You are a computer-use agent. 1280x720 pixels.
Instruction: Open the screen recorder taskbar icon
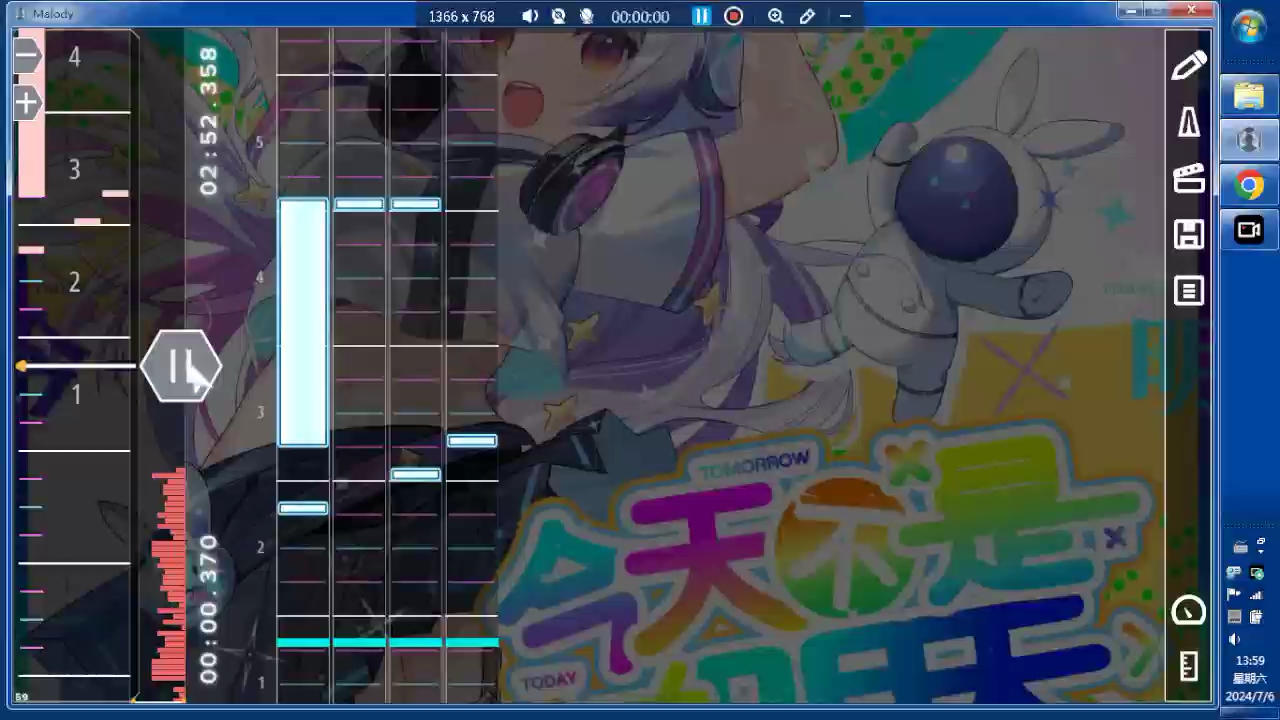1249,230
